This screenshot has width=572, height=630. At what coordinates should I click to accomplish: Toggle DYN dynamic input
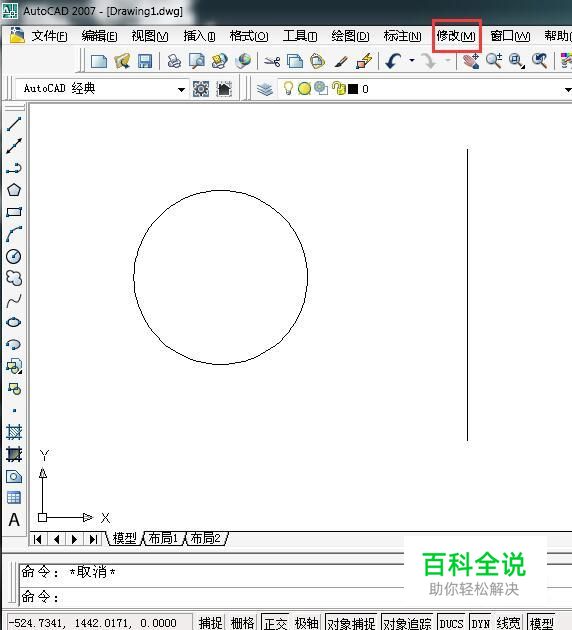click(480, 623)
